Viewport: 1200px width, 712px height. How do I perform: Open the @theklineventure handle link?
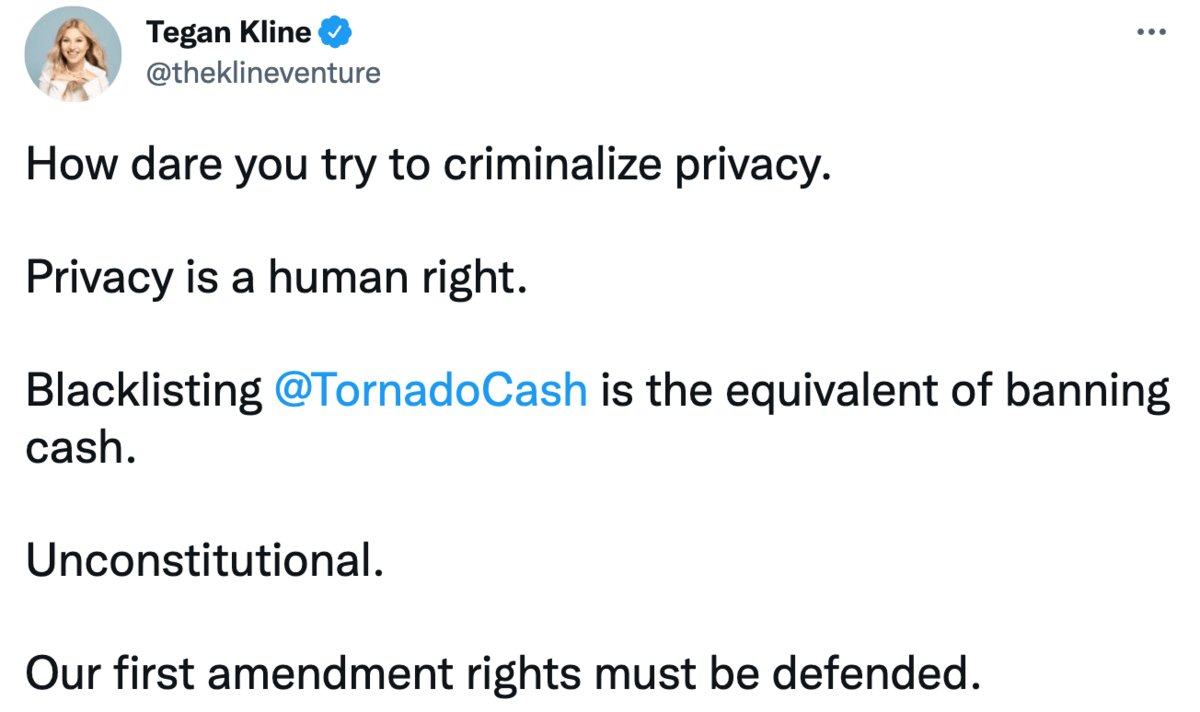(x=264, y=73)
